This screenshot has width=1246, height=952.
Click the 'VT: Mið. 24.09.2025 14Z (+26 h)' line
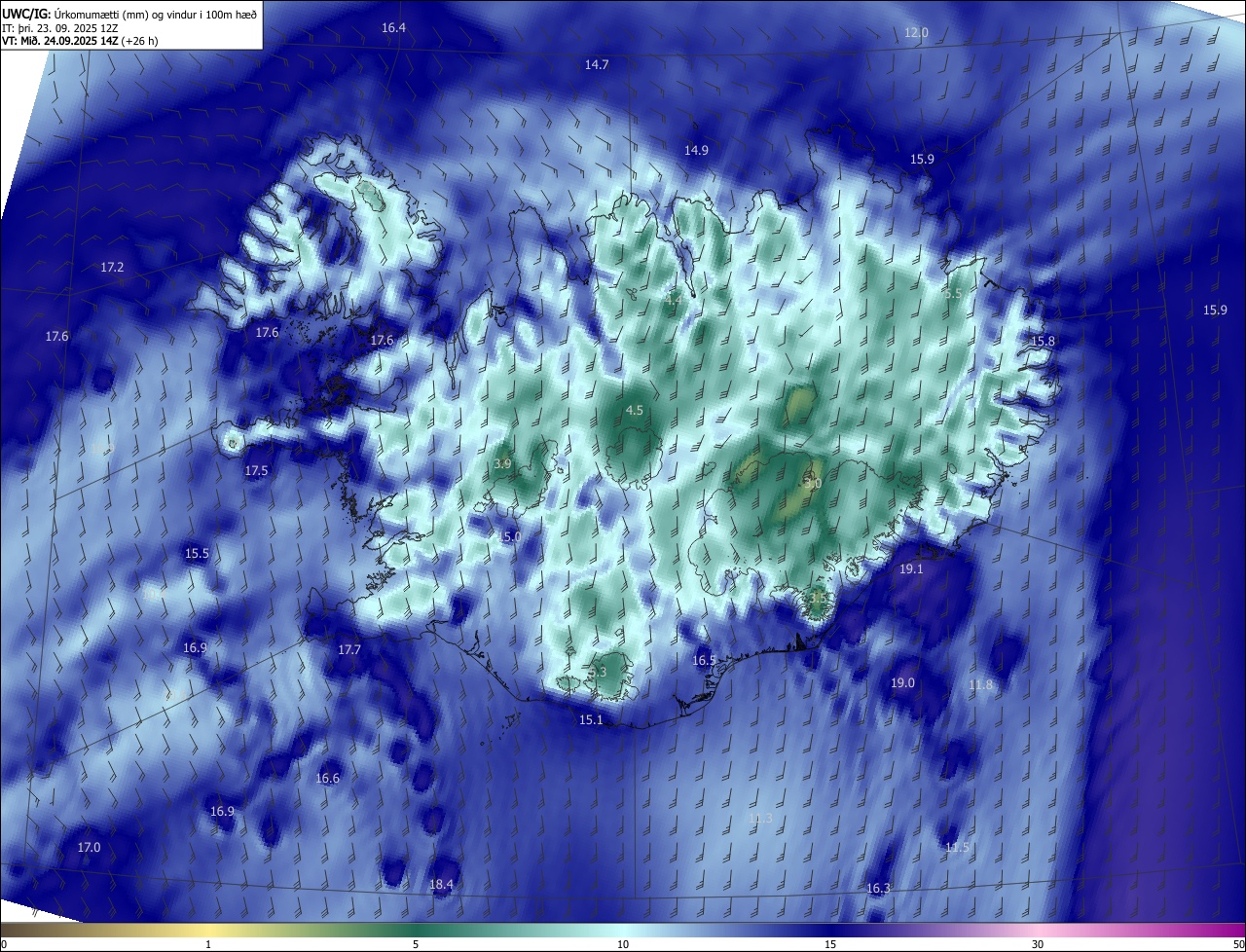click(x=79, y=41)
